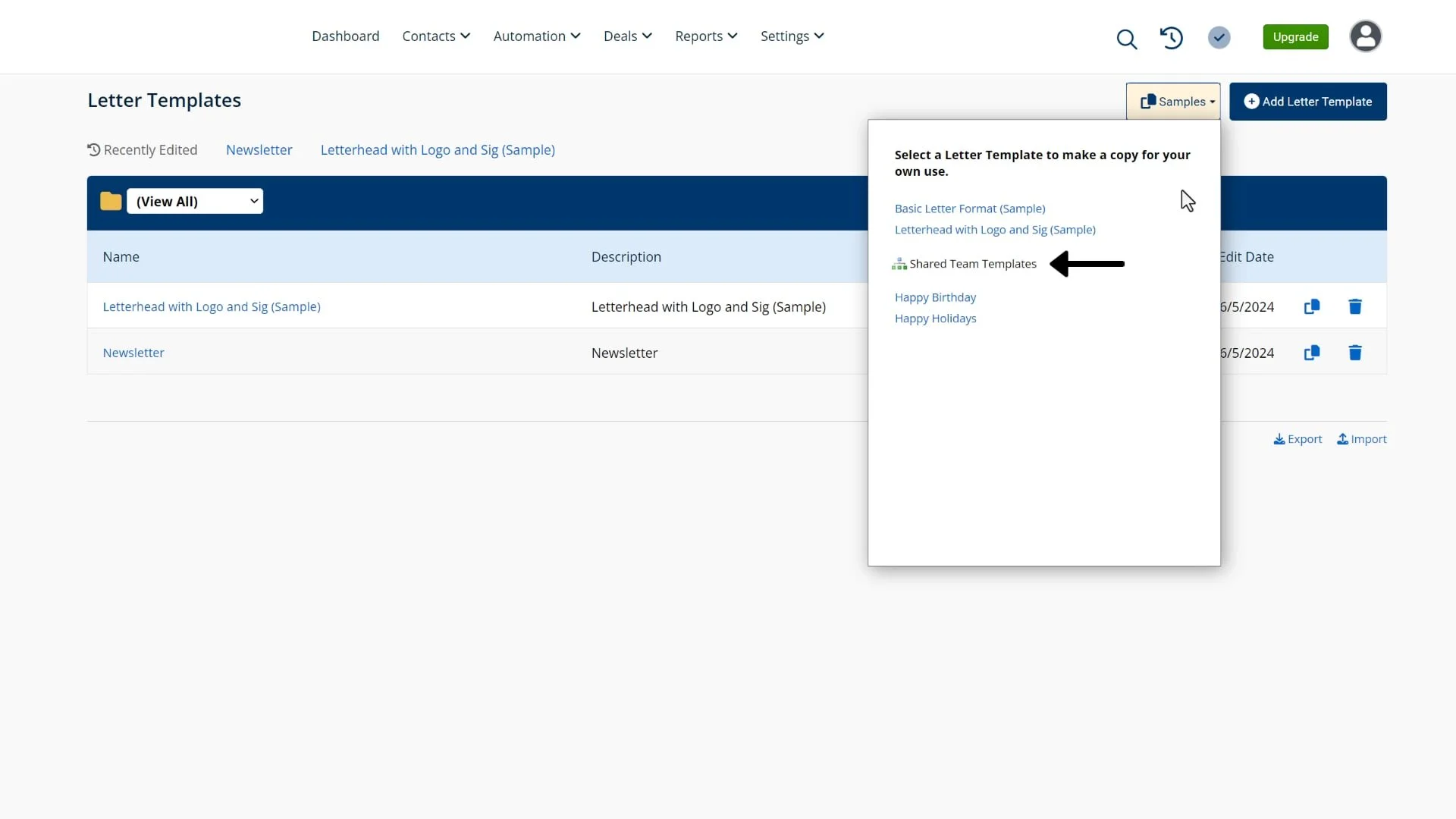The width and height of the screenshot is (1456, 819).
Task: Delete the Newsletter template row
Action: pyautogui.click(x=1355, y=353)
